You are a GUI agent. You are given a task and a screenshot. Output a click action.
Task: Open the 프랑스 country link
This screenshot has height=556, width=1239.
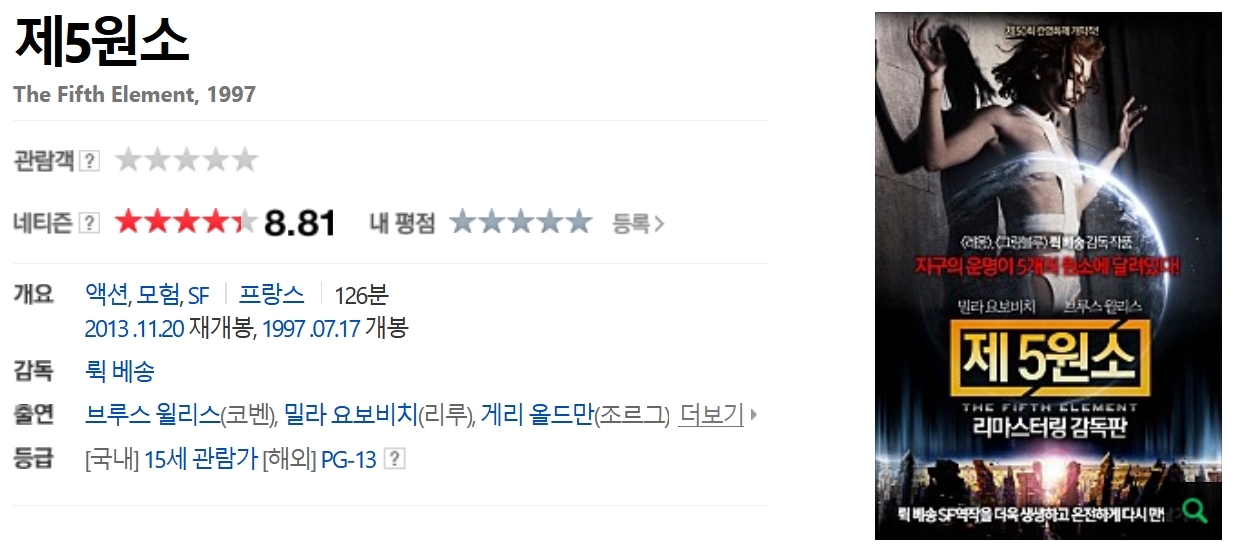point(271,294)
